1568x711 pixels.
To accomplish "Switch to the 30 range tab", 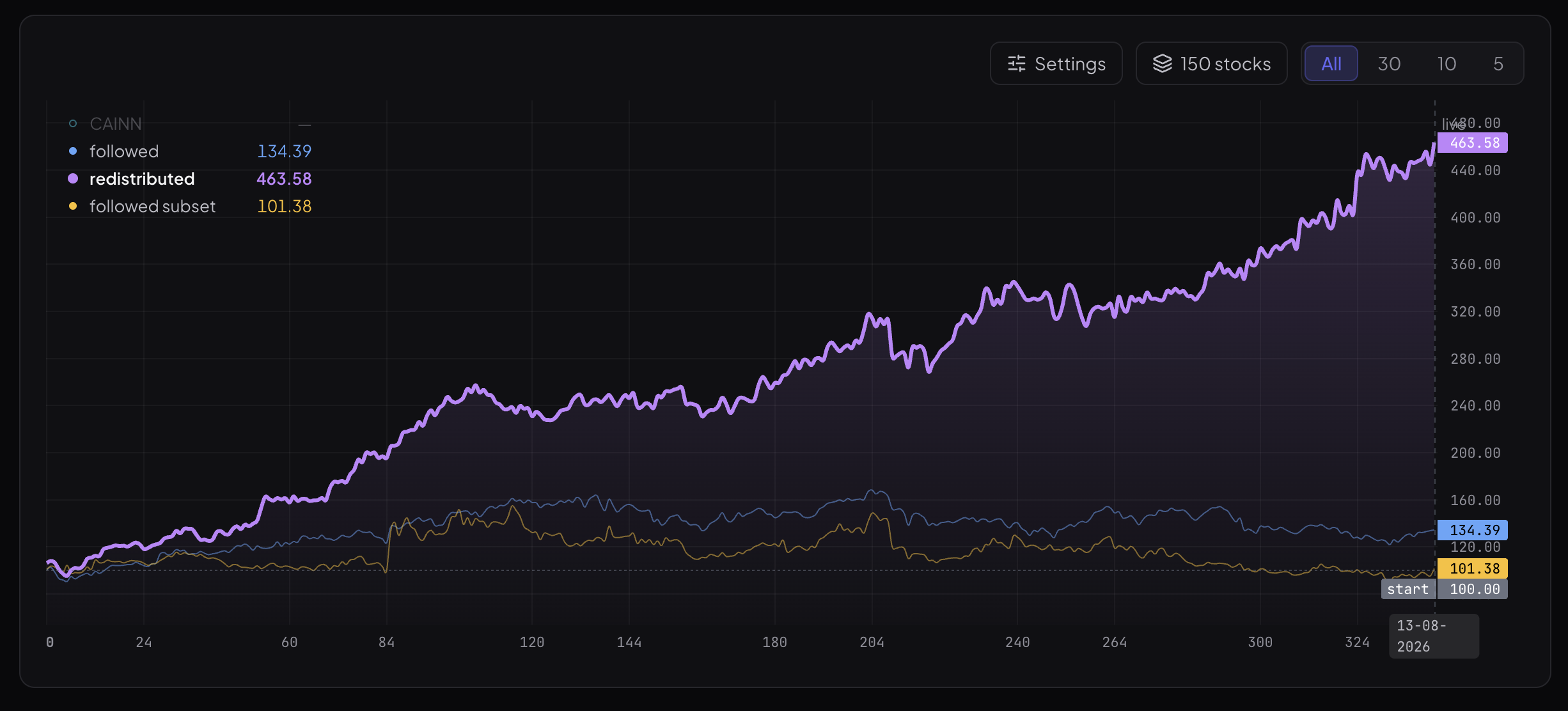I will (1389, 63).
